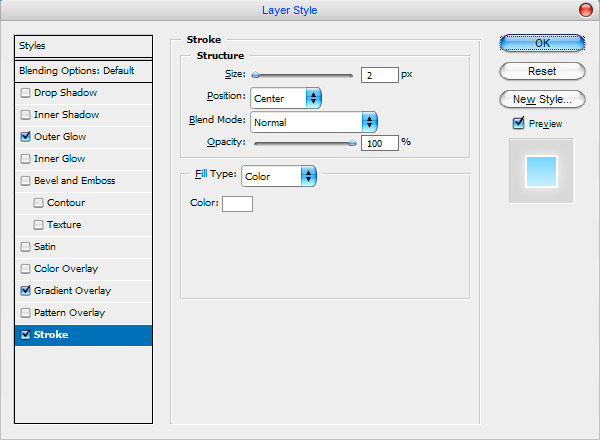Select the Drop Shadow label in styles list
This screenshot has width=600, height=440.
click(x=65, y=93)
